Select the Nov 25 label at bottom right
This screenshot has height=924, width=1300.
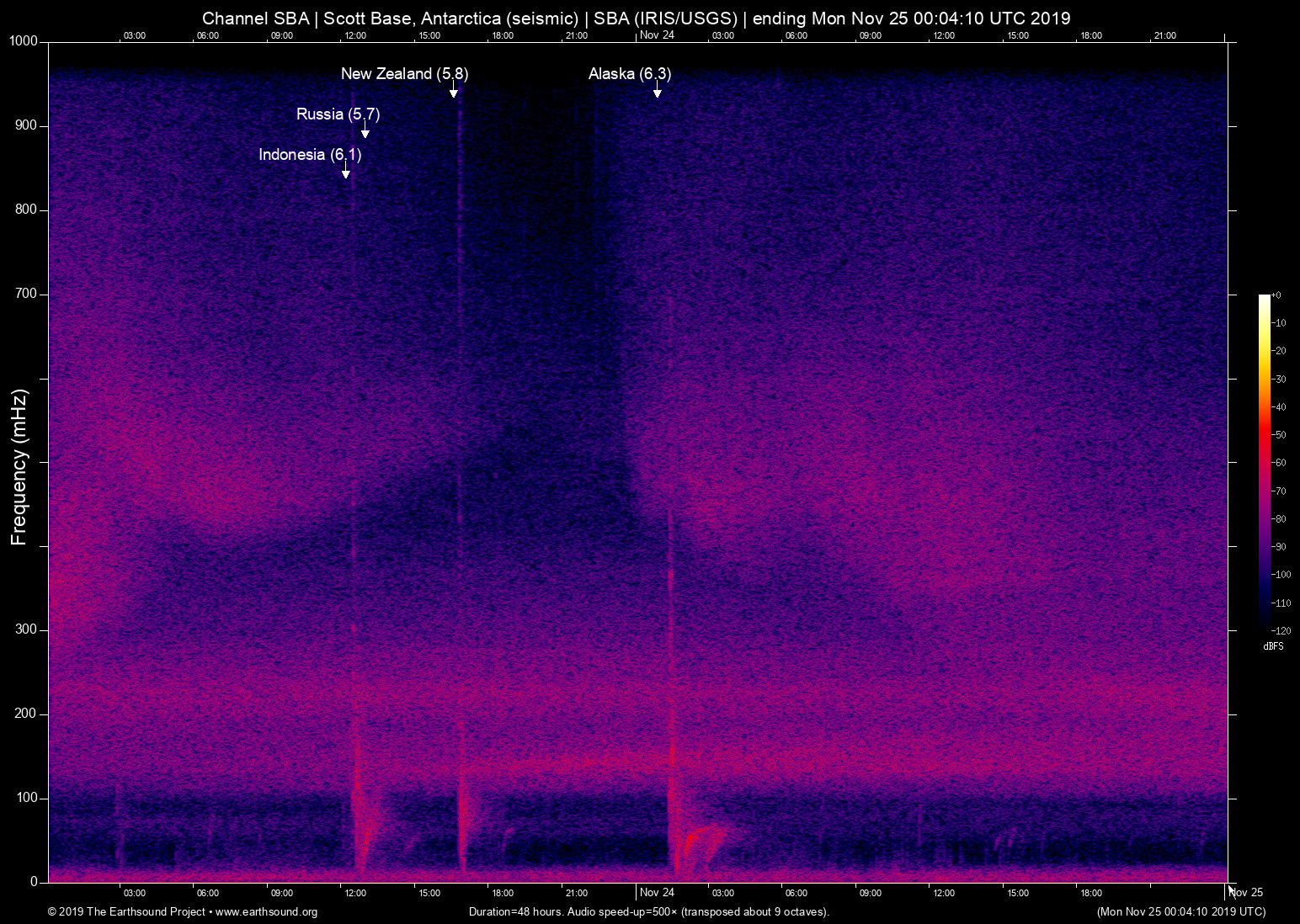click(x=1246, y=892)
